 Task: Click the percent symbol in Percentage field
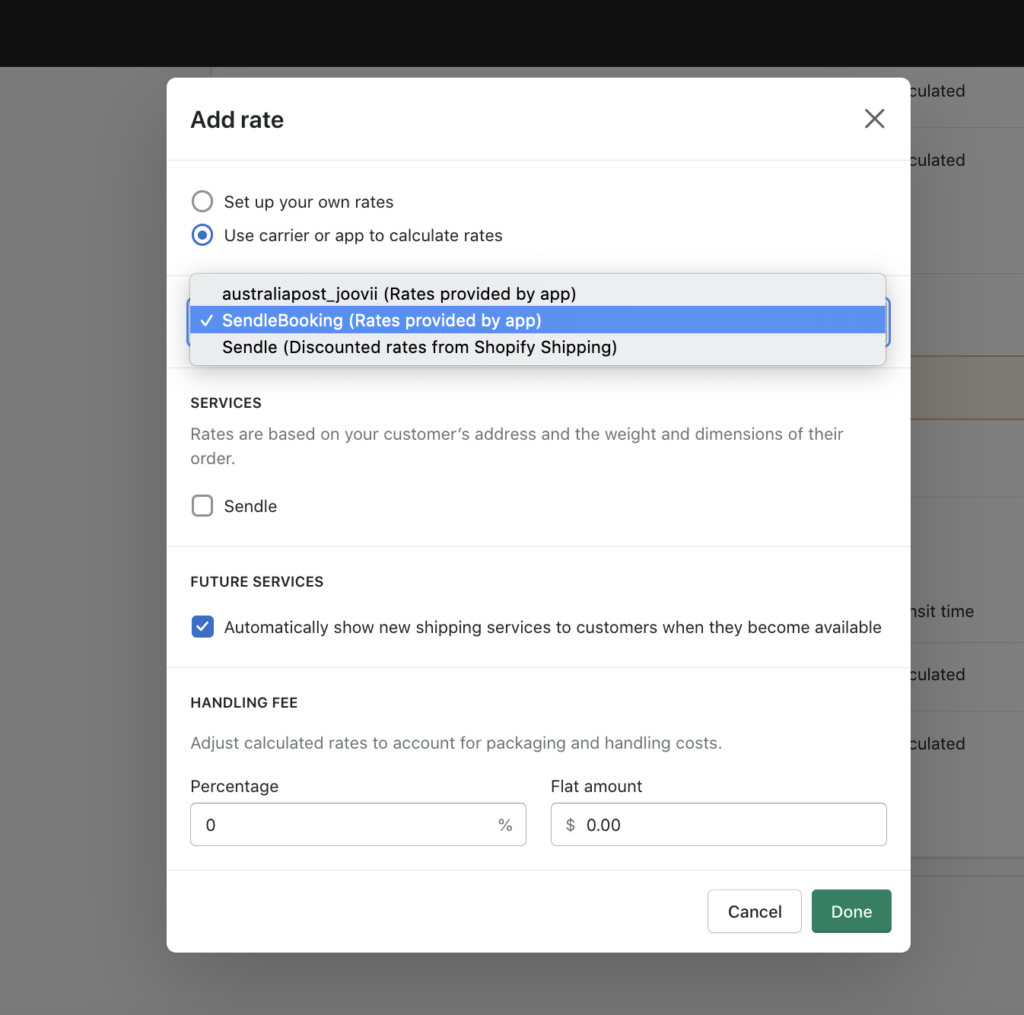coord(505,825)
